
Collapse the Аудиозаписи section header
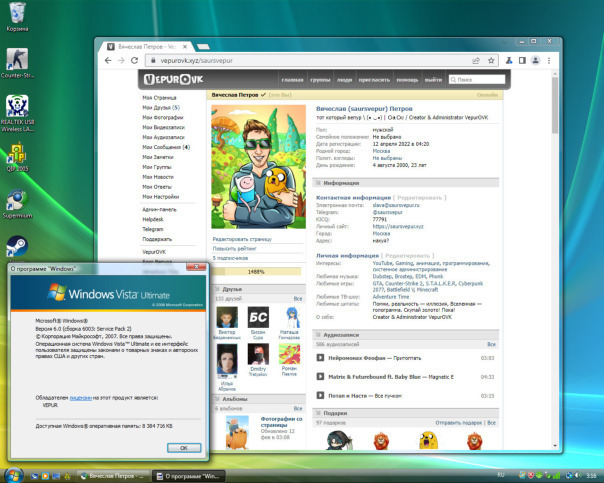(406, 335)
